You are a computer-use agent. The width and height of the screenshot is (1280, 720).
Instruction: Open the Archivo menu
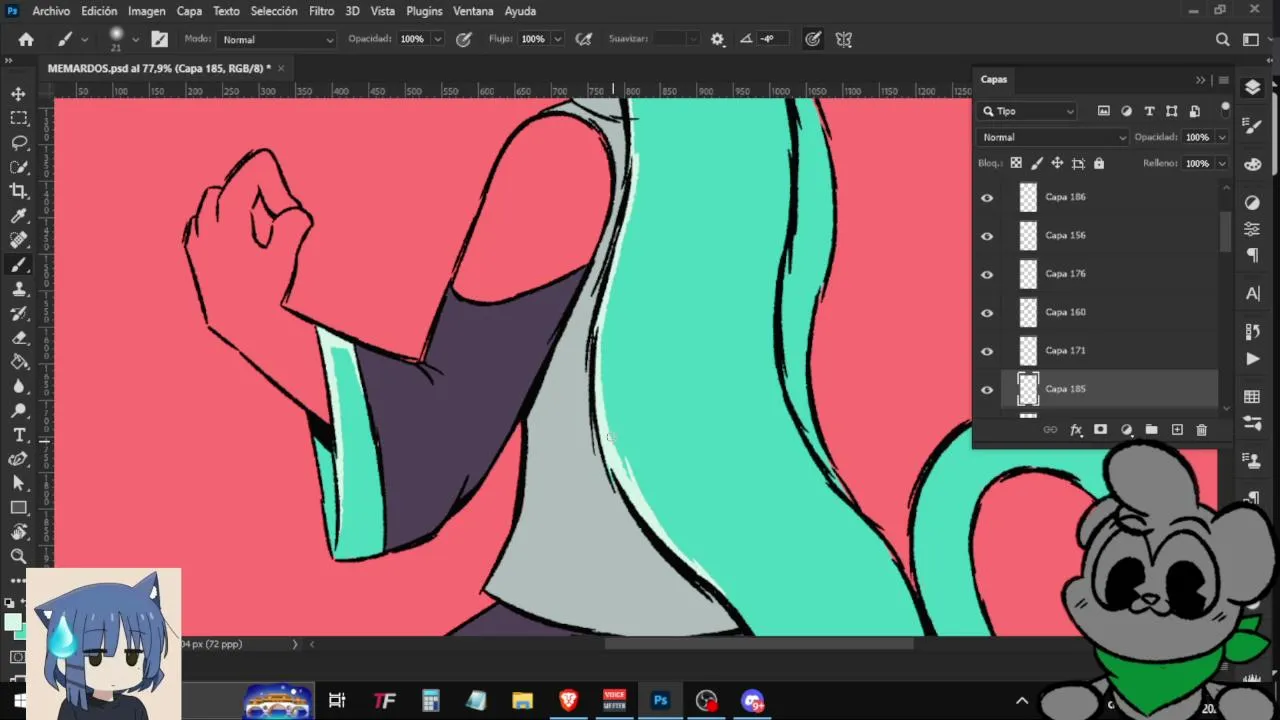pyautogui.click(x=51, y=11)
